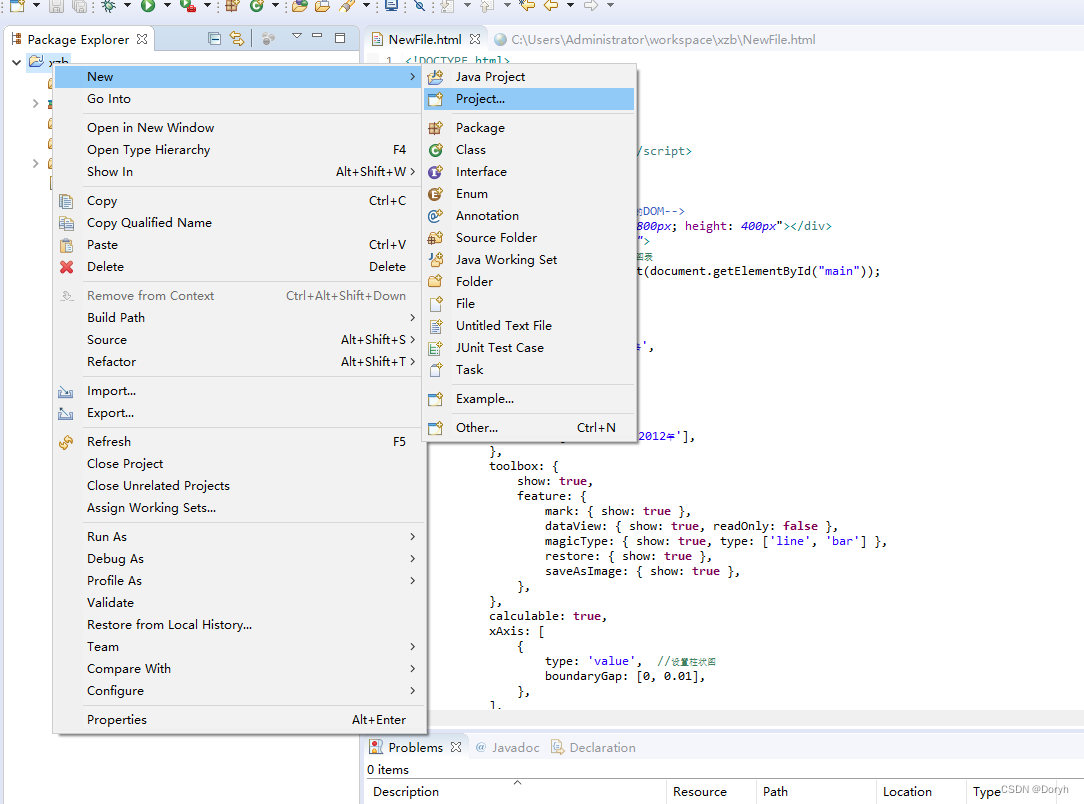Open dropdown next to New Class icon
Image resolution: width=1084 pixels, height=804 pixels.
[x=275, y=6]
